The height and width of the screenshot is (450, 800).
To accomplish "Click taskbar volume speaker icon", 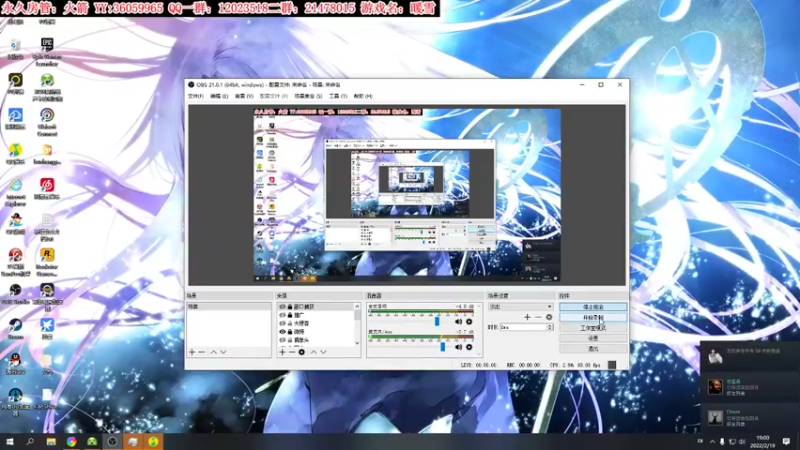I will pos(742,442).
